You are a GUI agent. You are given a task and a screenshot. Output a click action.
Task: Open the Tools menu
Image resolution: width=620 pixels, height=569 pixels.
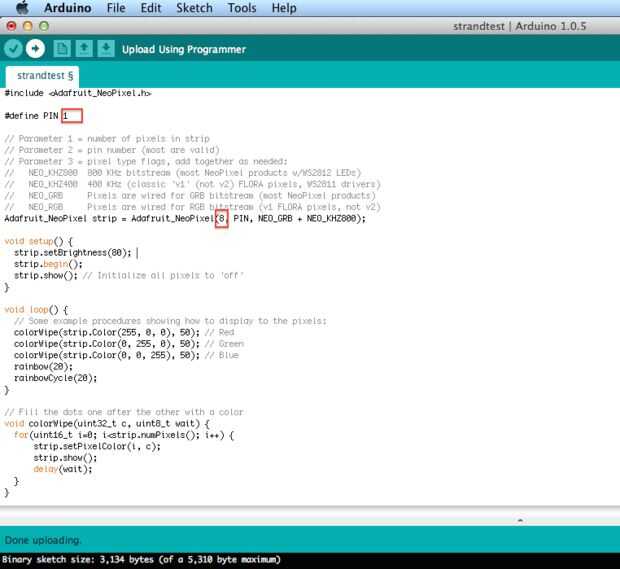[242, 8]
